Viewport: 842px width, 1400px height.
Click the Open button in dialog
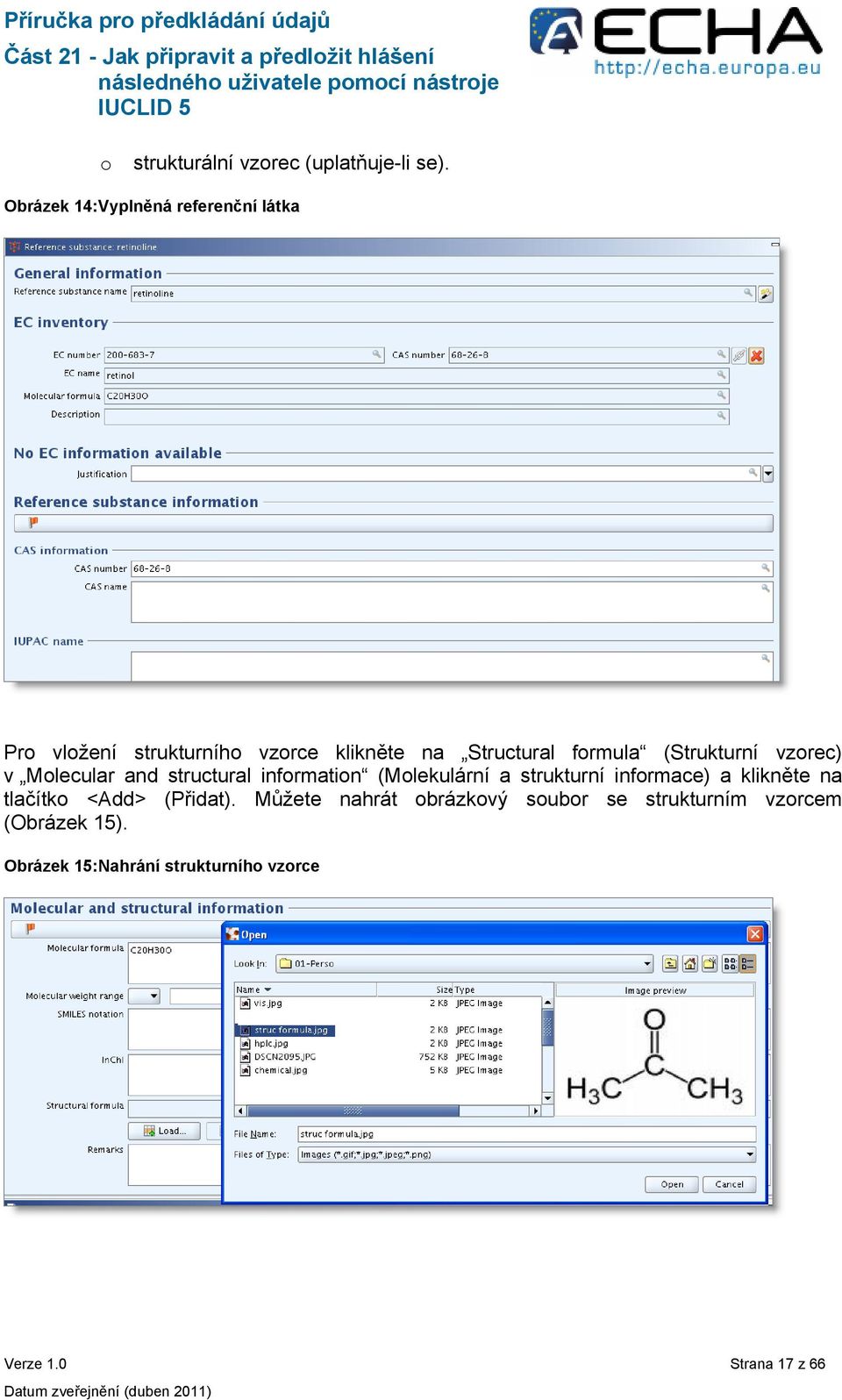672,1184
